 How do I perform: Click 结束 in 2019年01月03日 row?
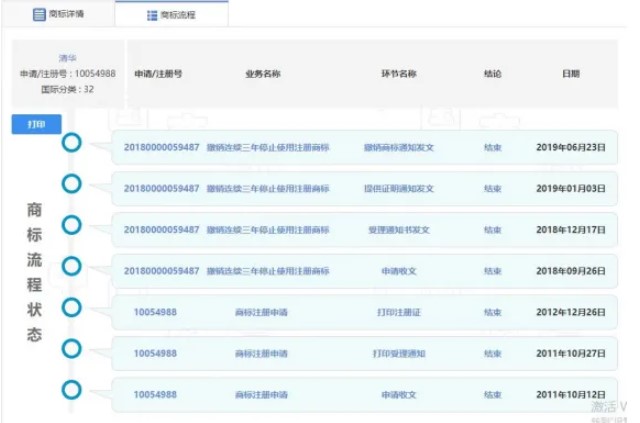coord(493,189)
